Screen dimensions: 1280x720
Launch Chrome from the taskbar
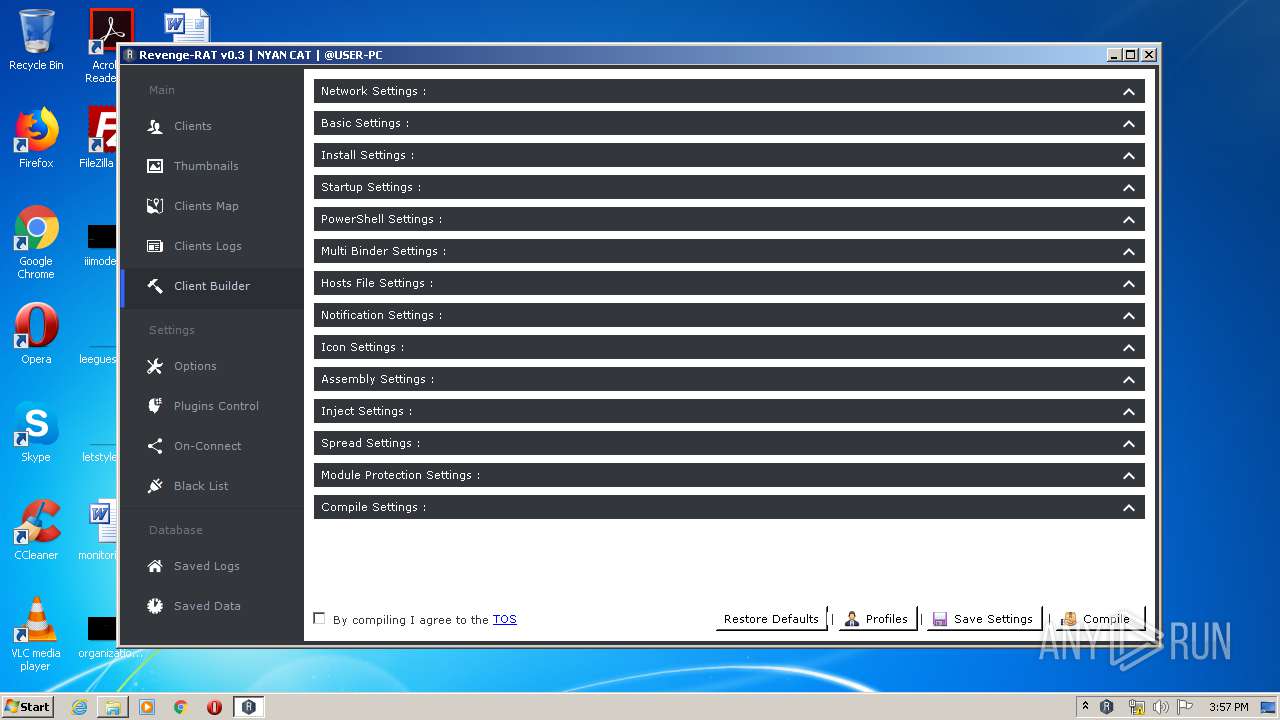click(x=181, y=707)
